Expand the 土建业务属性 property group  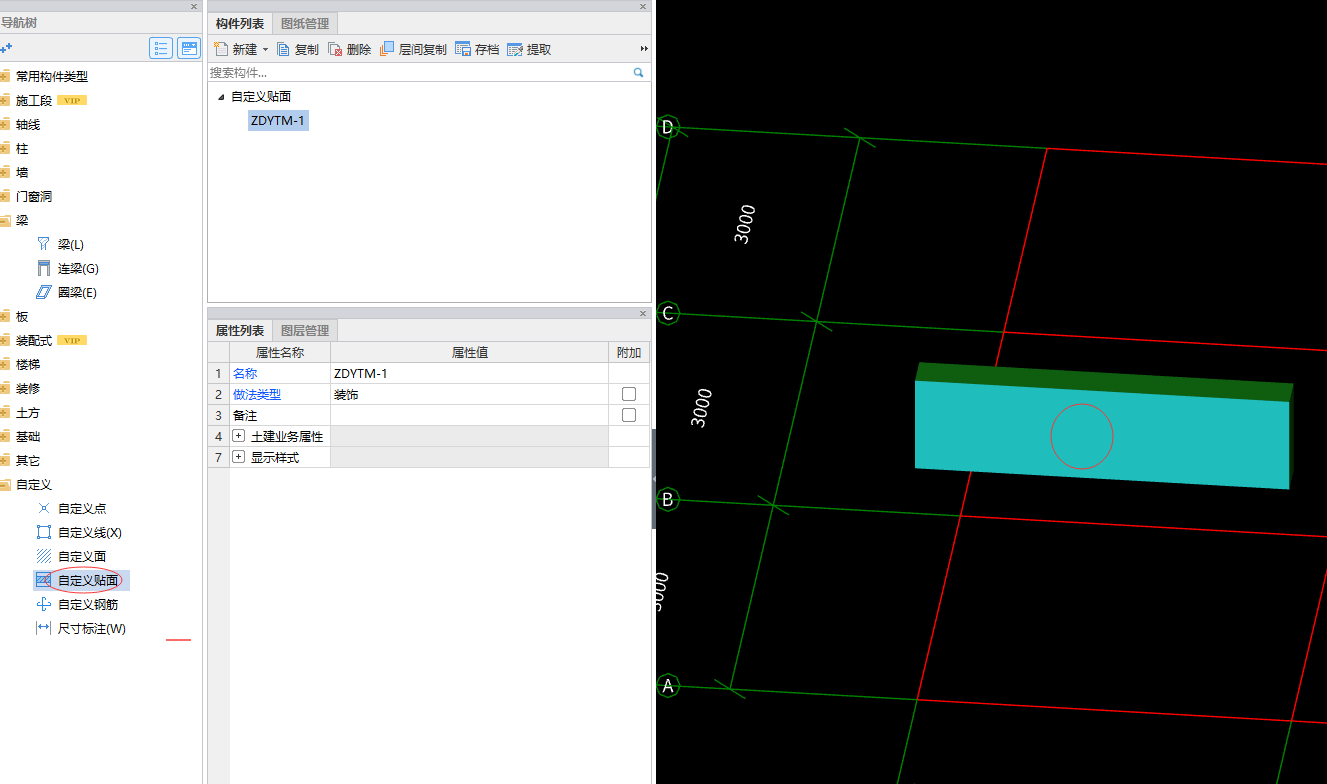pos(238,436)
